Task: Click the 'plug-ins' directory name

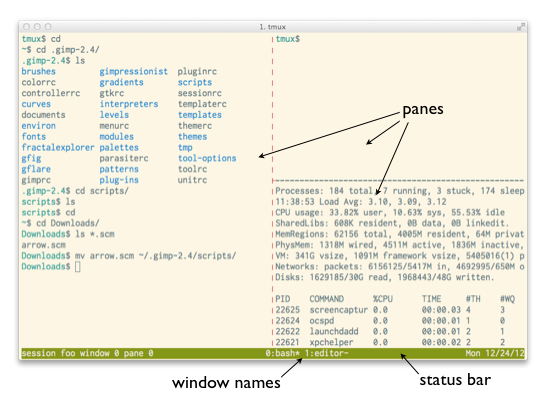Action: 119,180
